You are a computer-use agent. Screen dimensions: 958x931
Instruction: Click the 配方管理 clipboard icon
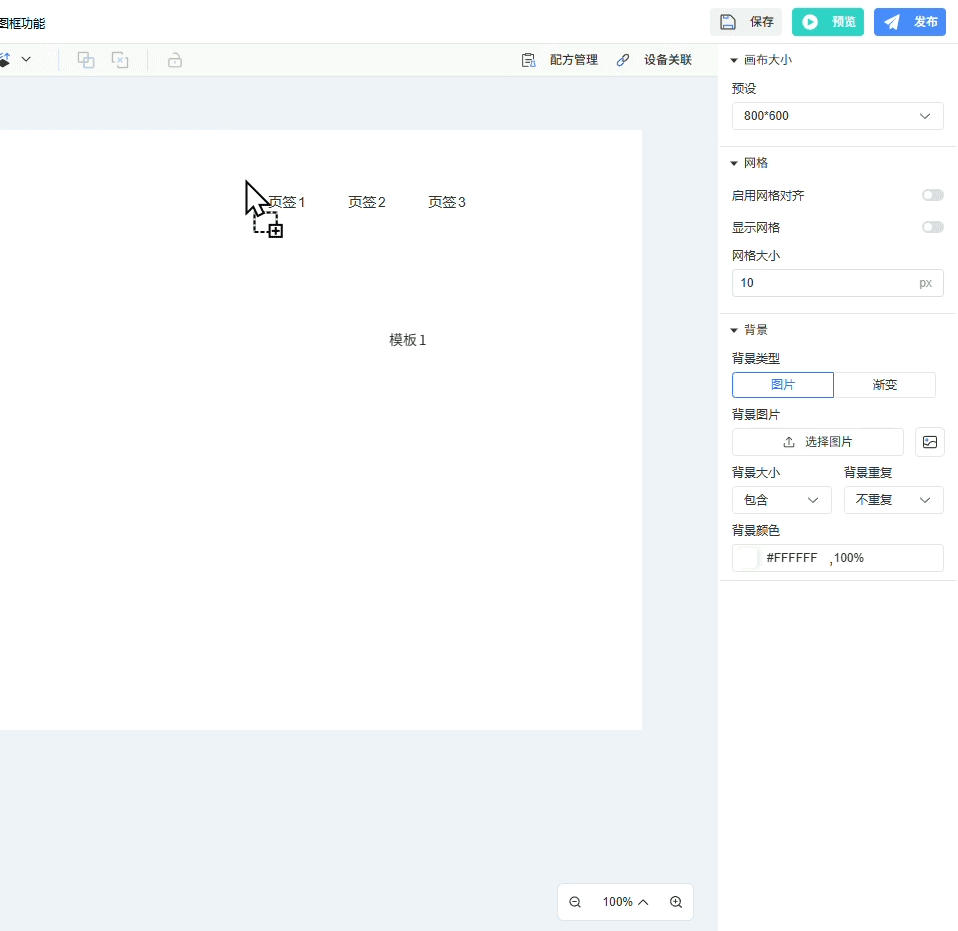529,60
